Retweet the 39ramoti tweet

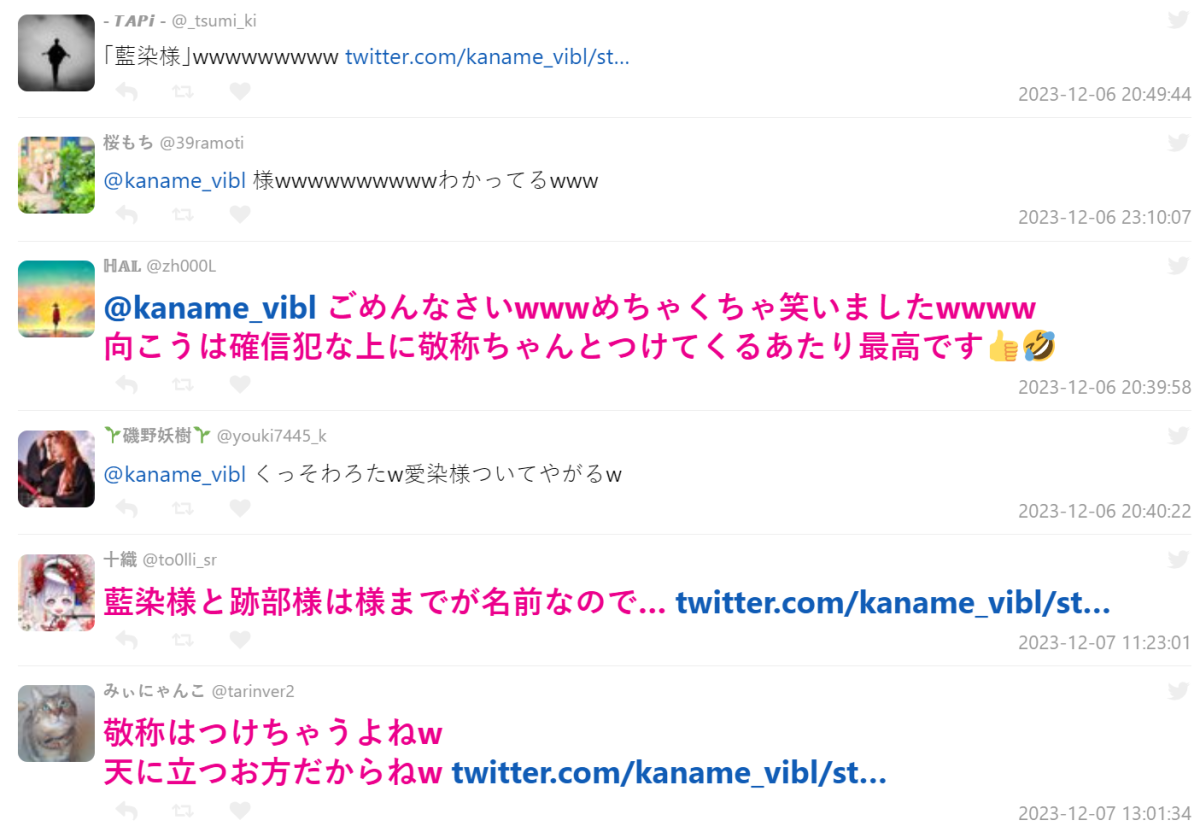point(183,215)
